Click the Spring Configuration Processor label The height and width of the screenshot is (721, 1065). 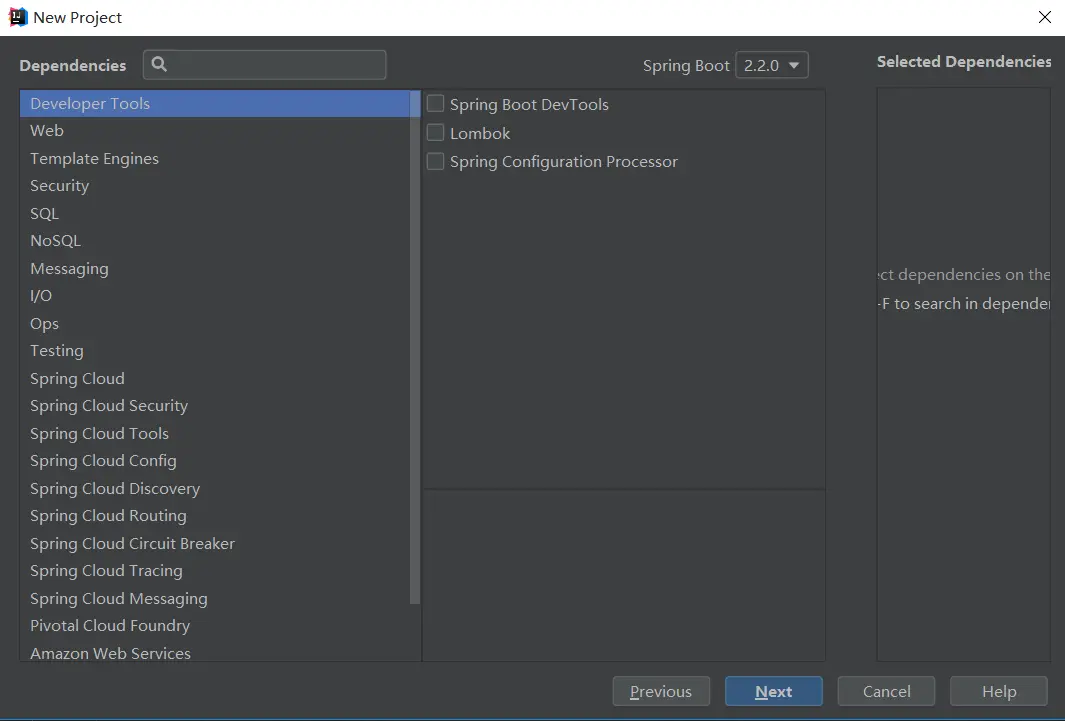[x=564, y=162]
